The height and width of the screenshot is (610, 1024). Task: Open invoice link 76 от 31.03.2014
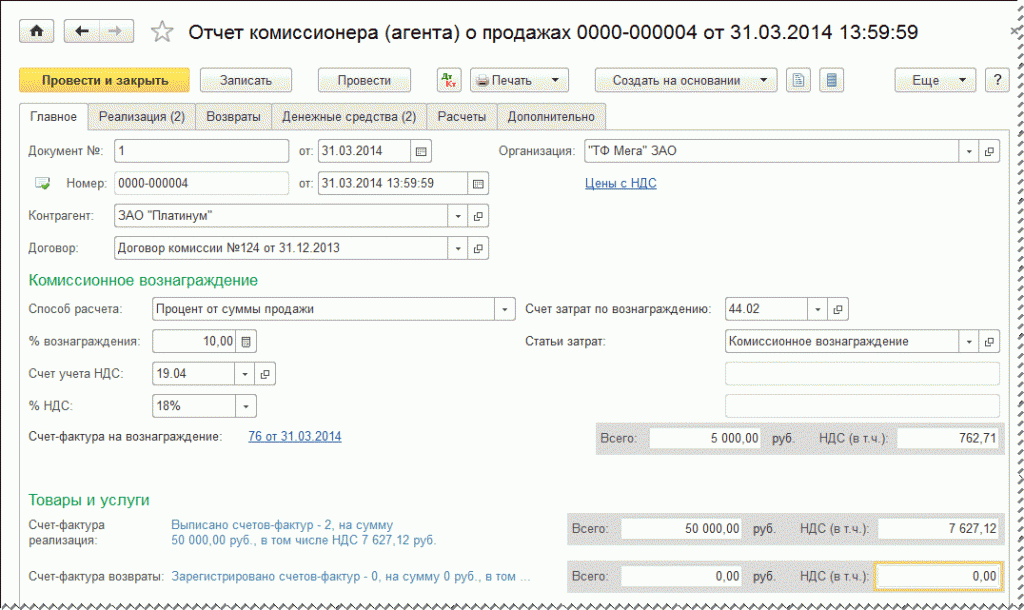click(295, 436)
